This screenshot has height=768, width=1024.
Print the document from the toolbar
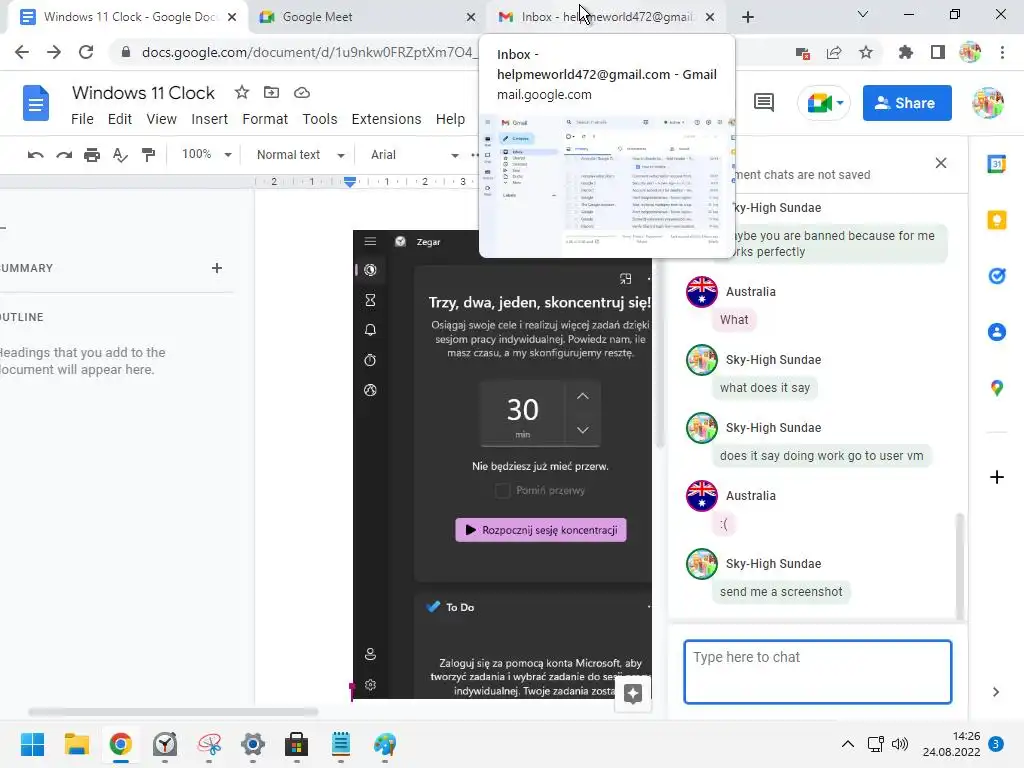coord(92,155)
